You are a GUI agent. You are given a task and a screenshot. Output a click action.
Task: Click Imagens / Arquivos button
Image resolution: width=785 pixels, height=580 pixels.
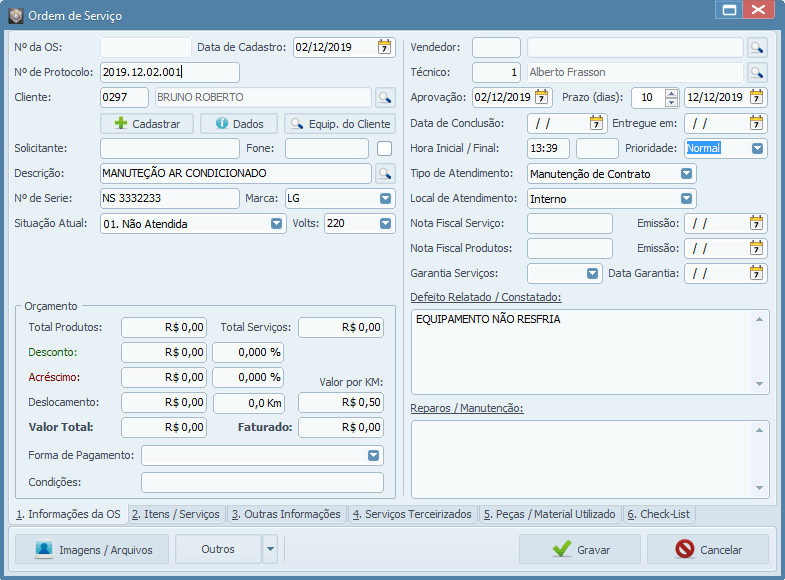click(92, 549)
